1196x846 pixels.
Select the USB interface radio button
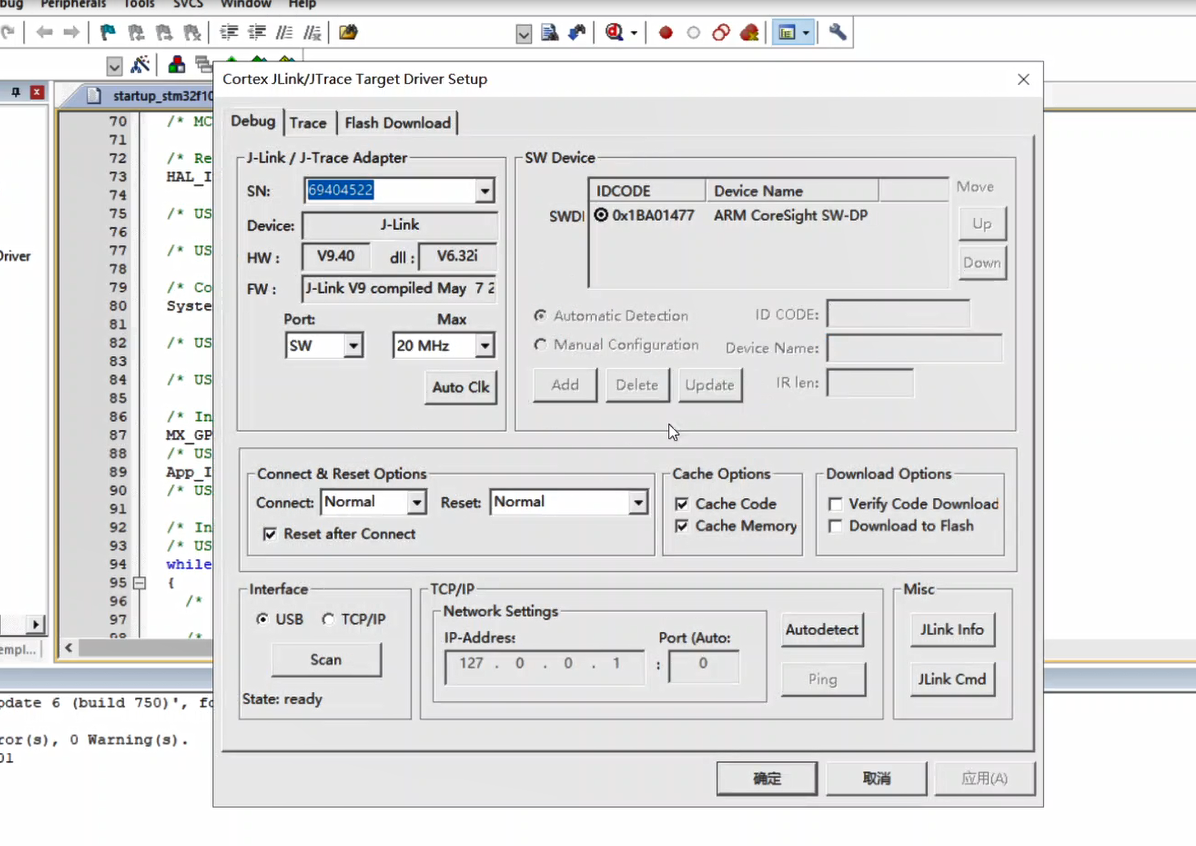click(x=262, y=619)
